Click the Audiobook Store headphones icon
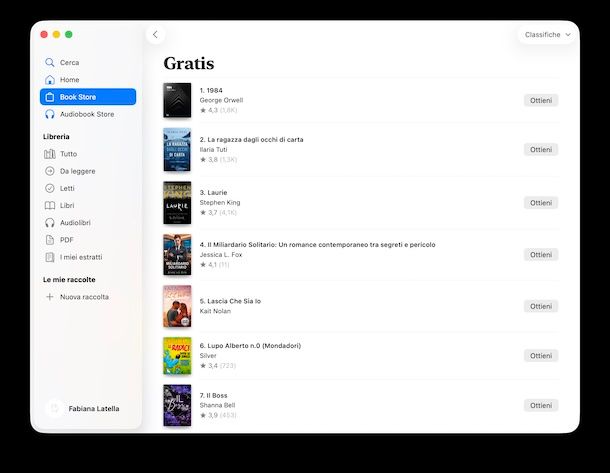The width and height of the screenshot is (610, 473). click(49, 114)
